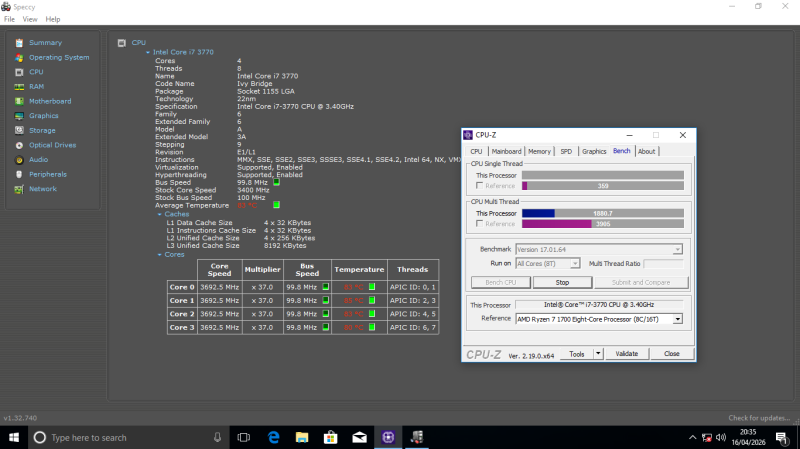
Task: Open Mail app from taskbar
Action: [x=360, y=437]
